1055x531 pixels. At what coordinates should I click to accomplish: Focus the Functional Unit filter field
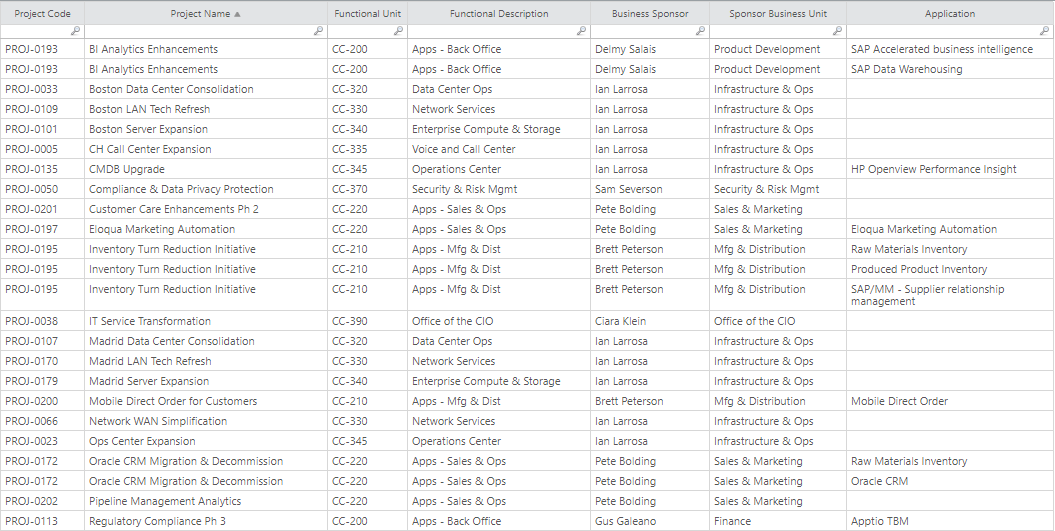click(367, 31)
